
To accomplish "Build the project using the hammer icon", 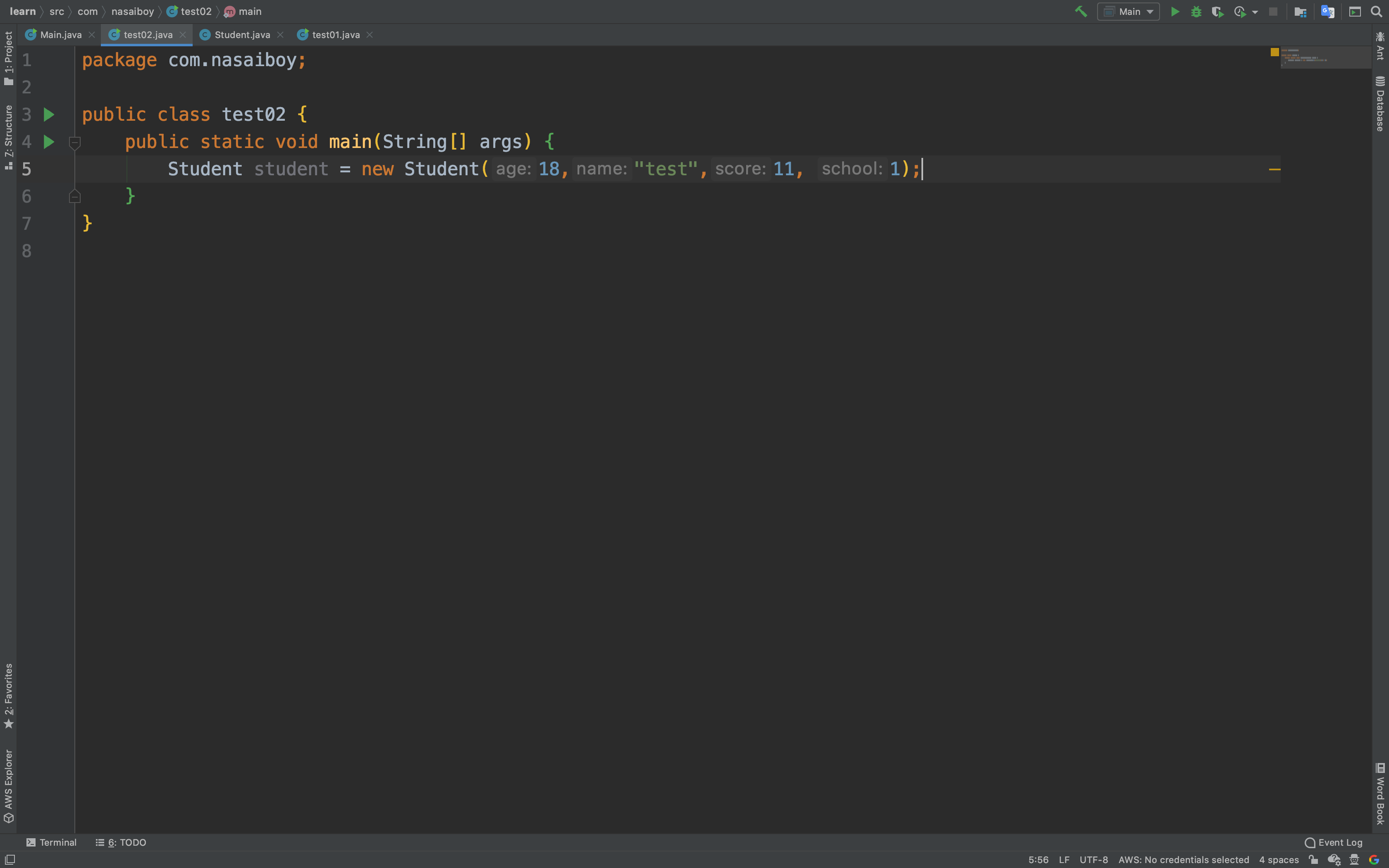I will pos(1081,11).
